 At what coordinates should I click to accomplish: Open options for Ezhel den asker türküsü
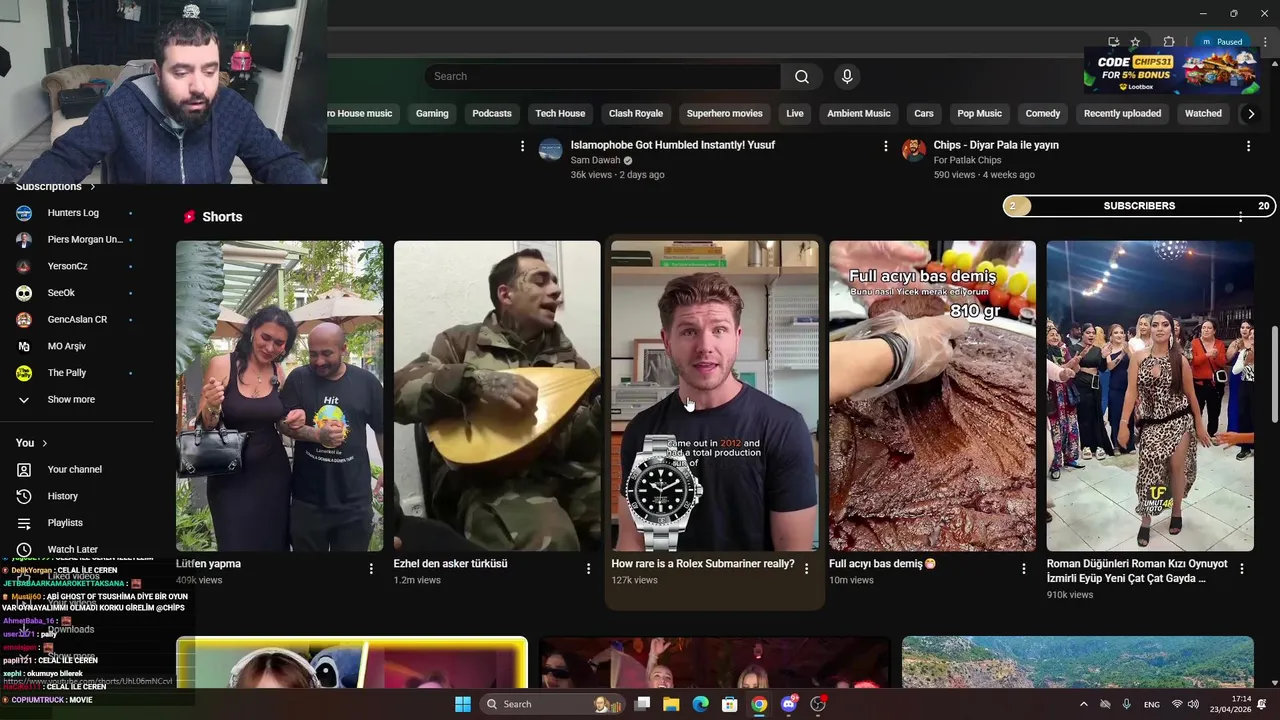click(588, 568)
